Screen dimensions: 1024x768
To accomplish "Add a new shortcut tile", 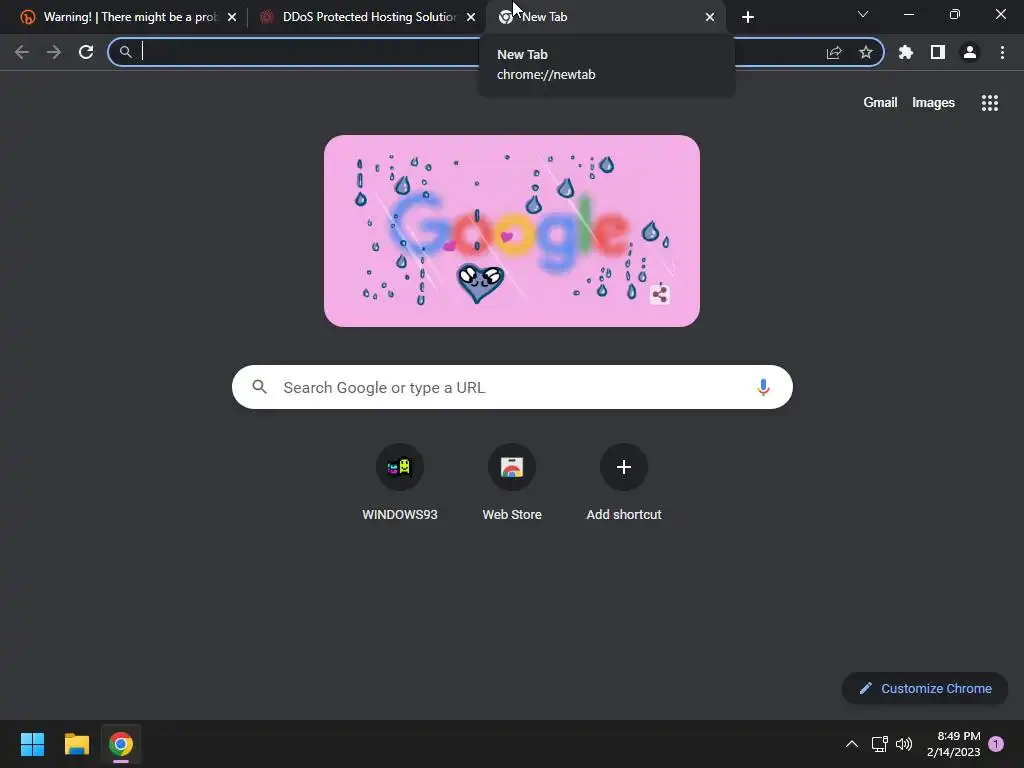I will pyautogui.click(x=624, y=482).
